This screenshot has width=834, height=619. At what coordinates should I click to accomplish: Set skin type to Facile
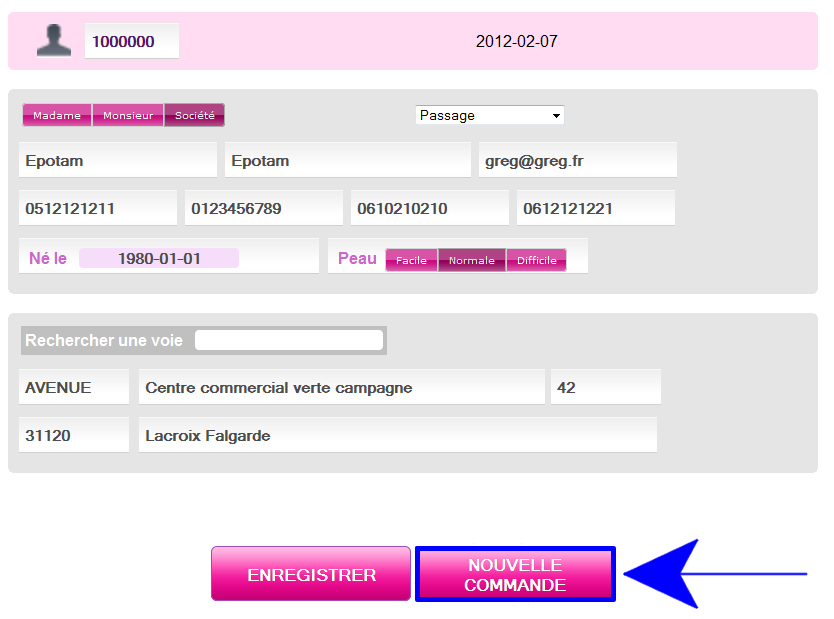click(411, 260)
